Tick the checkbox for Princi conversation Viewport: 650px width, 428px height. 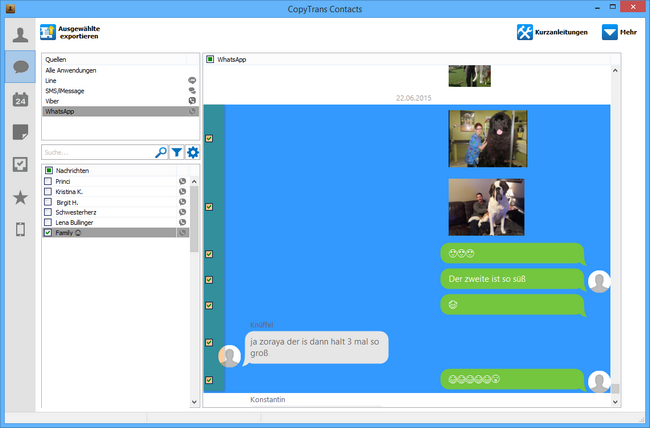tap(48, 181)
